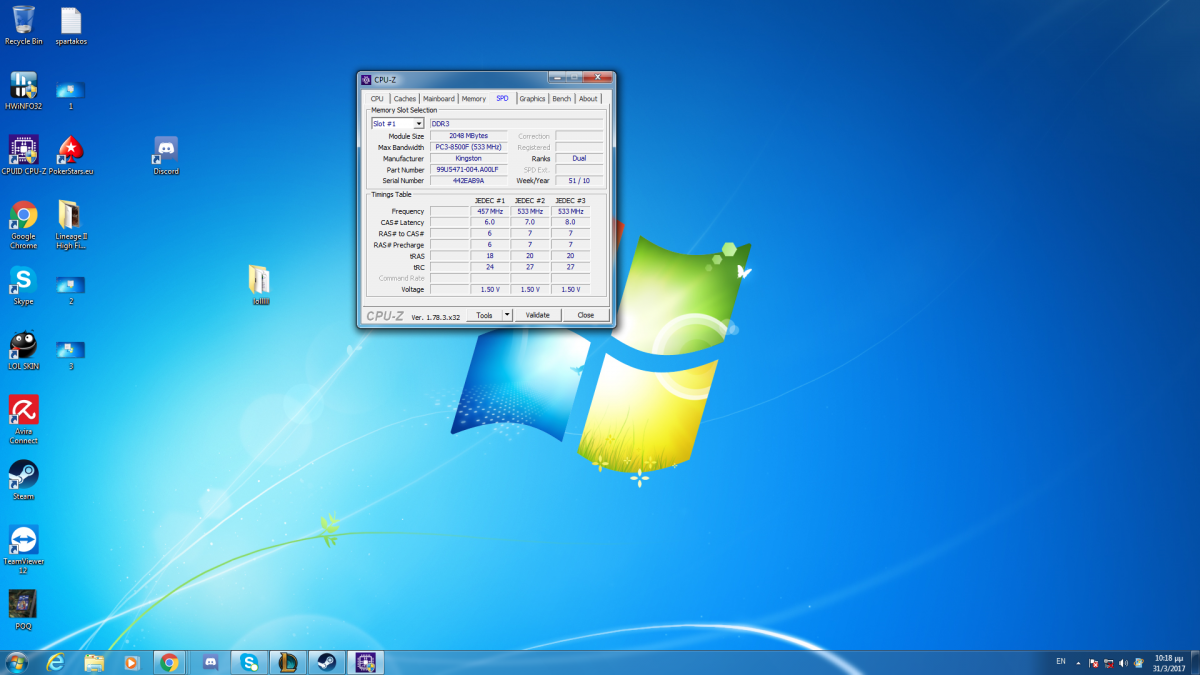Click the Tools button in CPU-Z
The height and width of the screenshot is (675, 1200).
pyautogui.click(x=484, y=315)
